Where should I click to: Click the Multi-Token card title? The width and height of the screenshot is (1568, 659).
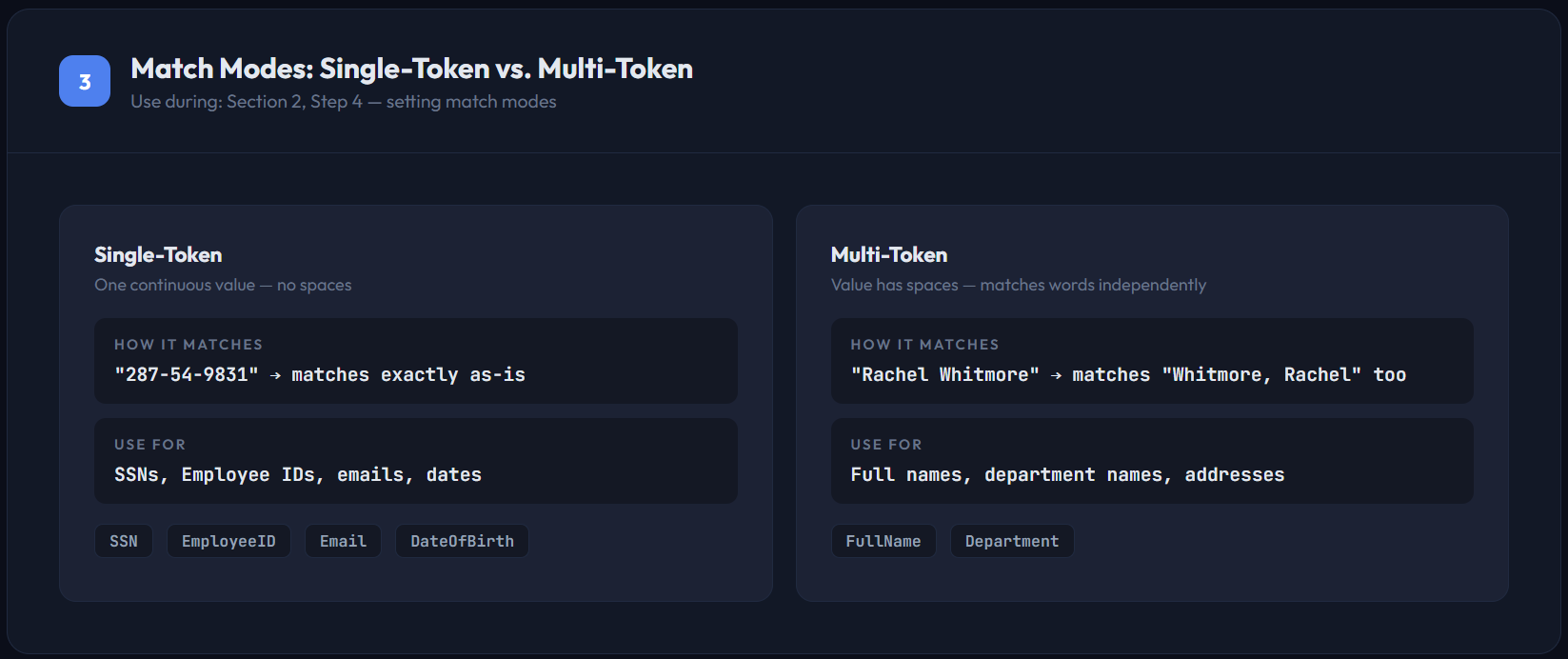click(x=889, y=255)
